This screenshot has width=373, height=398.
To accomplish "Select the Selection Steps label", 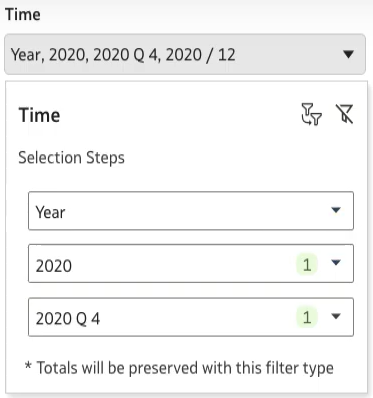I will click(71, 157).
